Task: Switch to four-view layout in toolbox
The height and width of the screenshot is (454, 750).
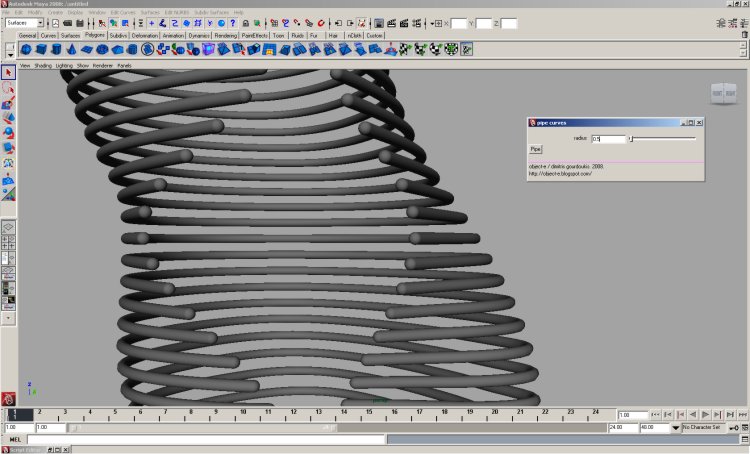Action: click(8, 243)
